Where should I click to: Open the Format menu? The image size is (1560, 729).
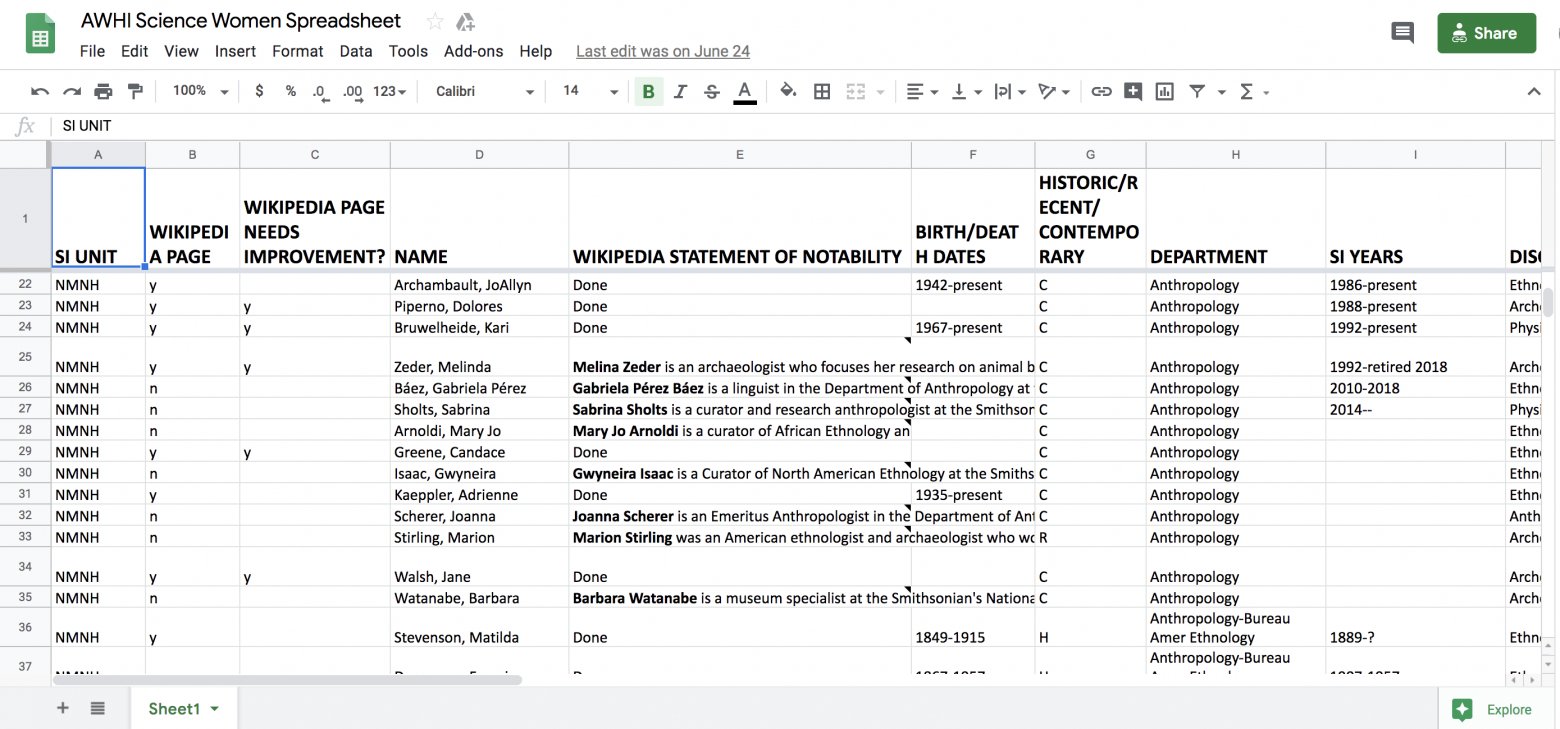298,51
